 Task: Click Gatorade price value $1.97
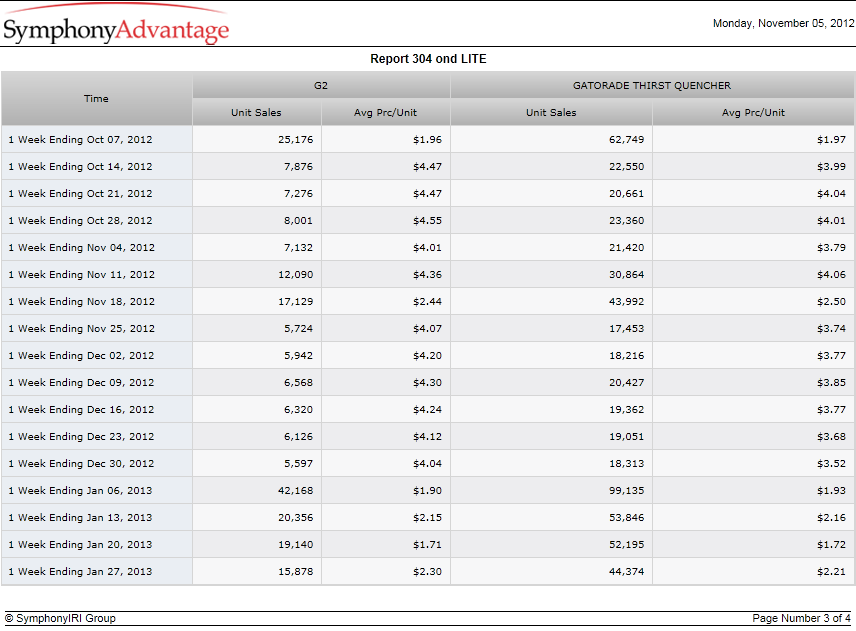(831, 139)
